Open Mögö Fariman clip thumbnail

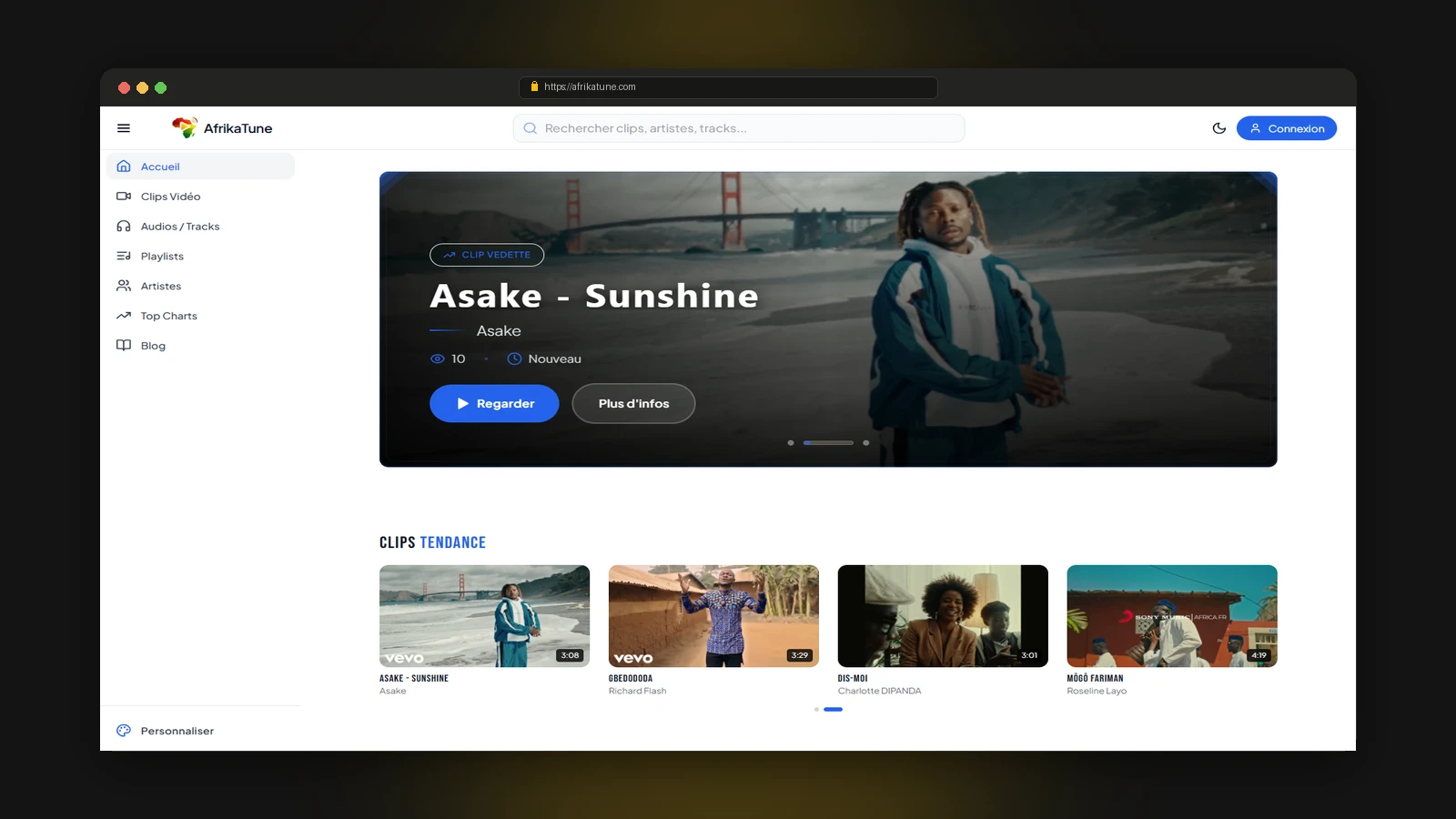click(1172, 616)
